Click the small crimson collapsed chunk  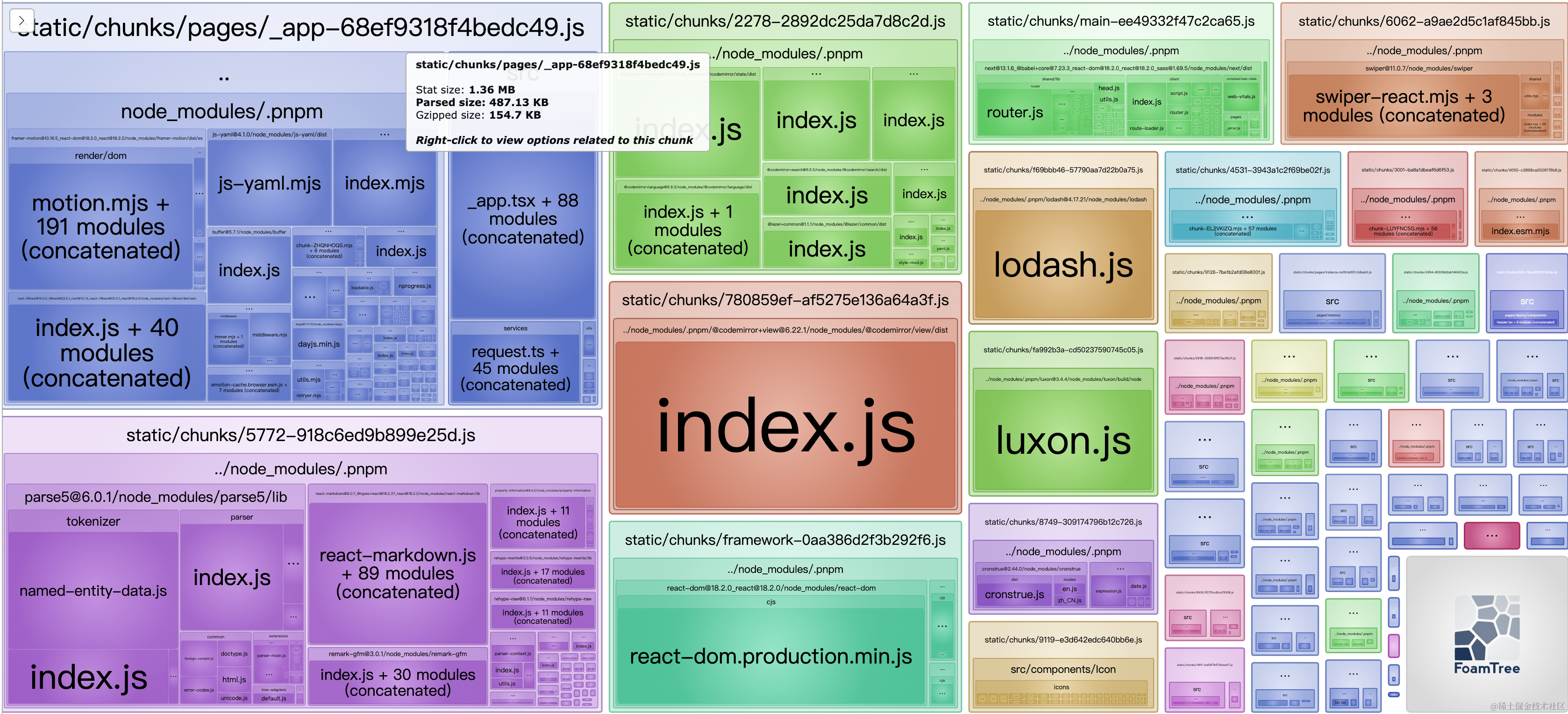click(1491, 535)
